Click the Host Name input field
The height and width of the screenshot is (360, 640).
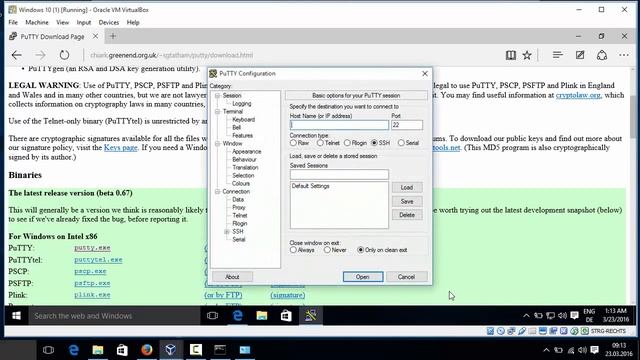coord(339,125)
